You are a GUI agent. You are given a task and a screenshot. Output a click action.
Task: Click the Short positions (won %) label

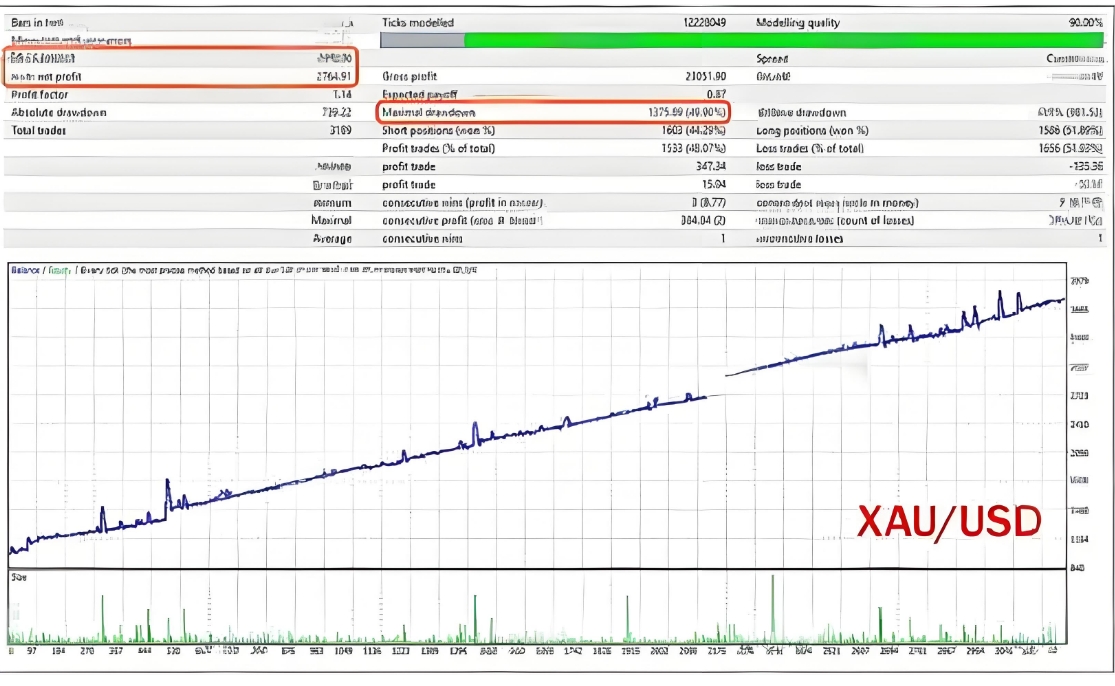pyautogui.click(x=440, y=130)
